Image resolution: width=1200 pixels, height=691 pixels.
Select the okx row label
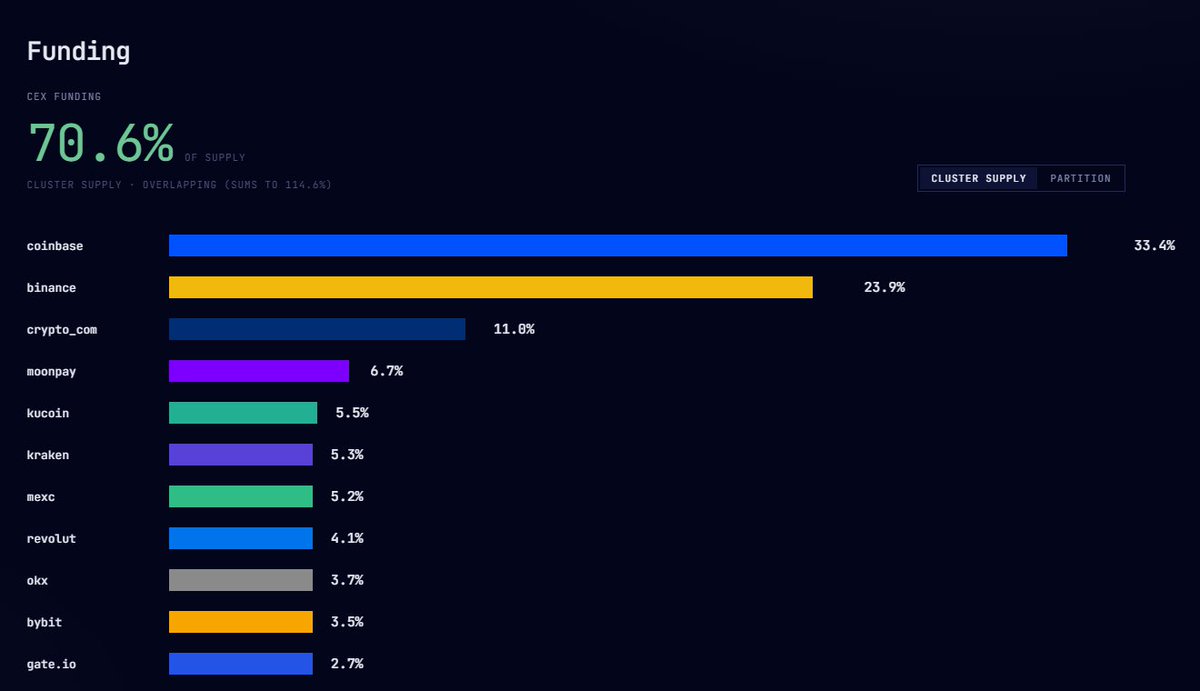click(37, 580)
